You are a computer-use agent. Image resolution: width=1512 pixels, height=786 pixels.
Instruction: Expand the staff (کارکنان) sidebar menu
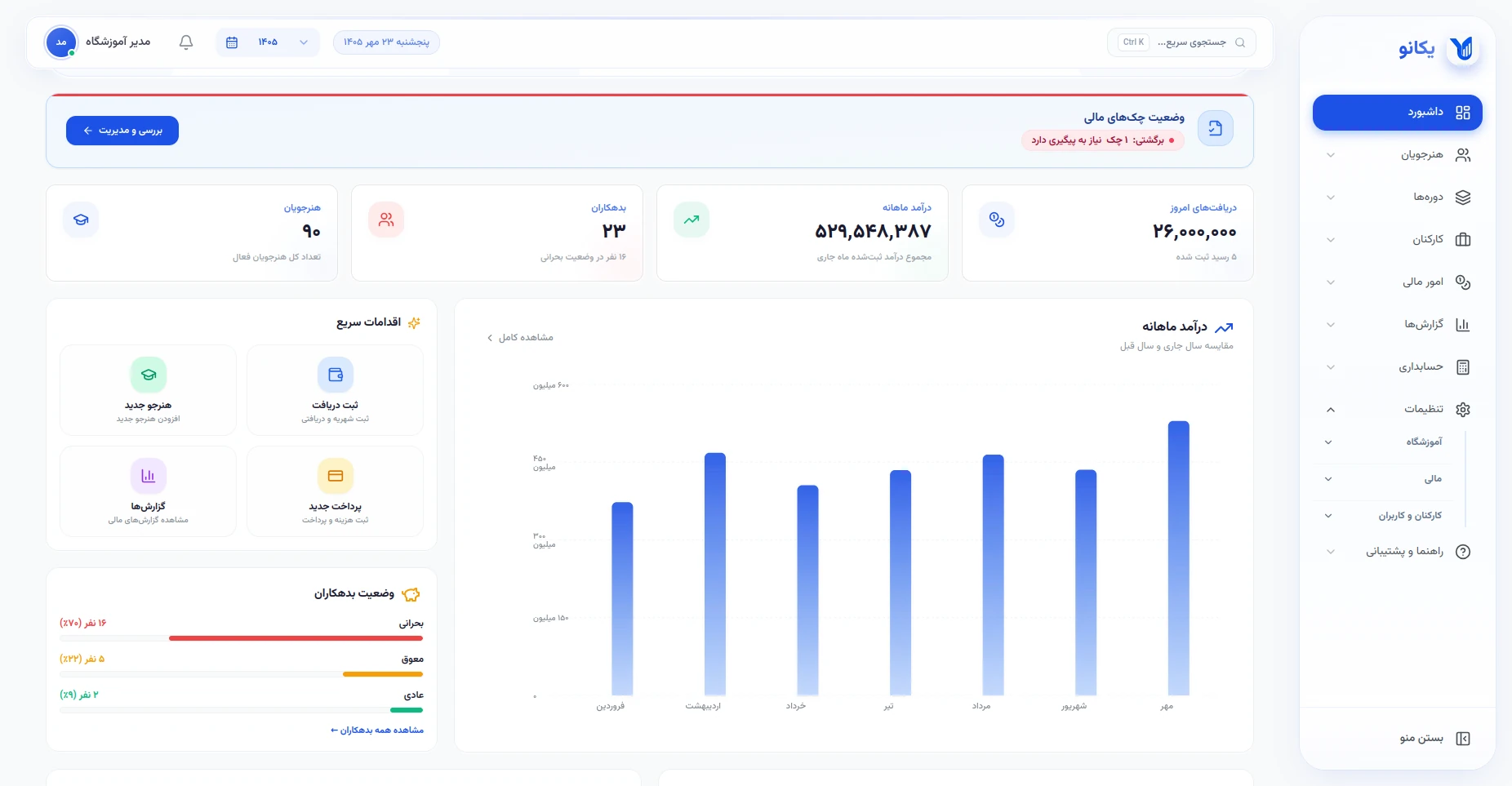point(1397,240)
